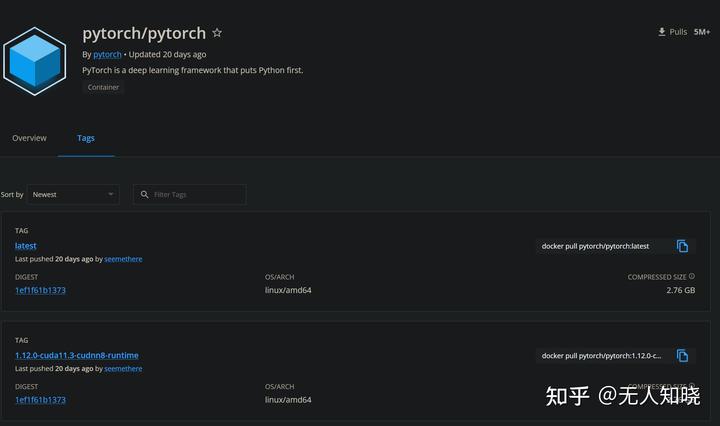720x426 pixels.
Task: Copy docker pull command for 1.12.0 tag
Action: [x=682, y=355]
